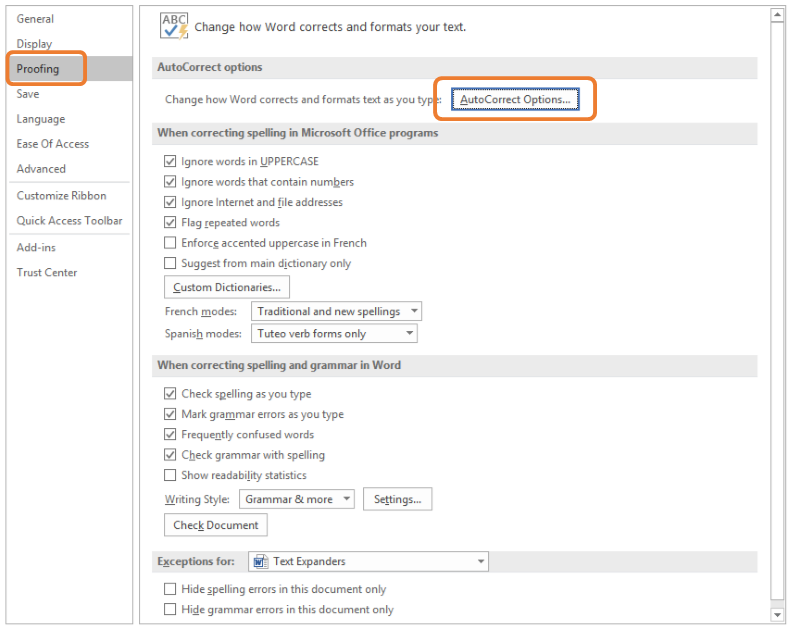The image size is (789, 627).
Task: Open the AutoCorrect Options dialog
Action: pos(514,100)
